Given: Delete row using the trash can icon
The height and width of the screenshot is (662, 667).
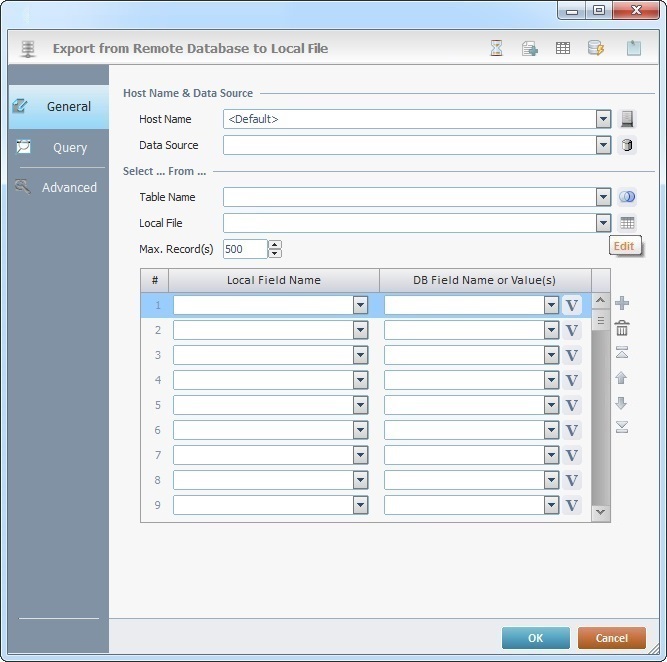Looking at the screenshot, I should click(x=622, y=328).
